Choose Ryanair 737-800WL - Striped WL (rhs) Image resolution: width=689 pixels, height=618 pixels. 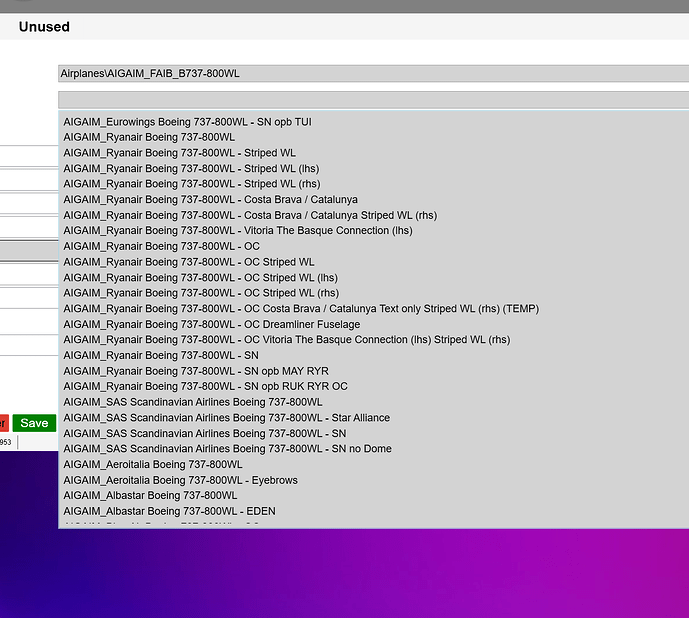(x=192, y=184)
